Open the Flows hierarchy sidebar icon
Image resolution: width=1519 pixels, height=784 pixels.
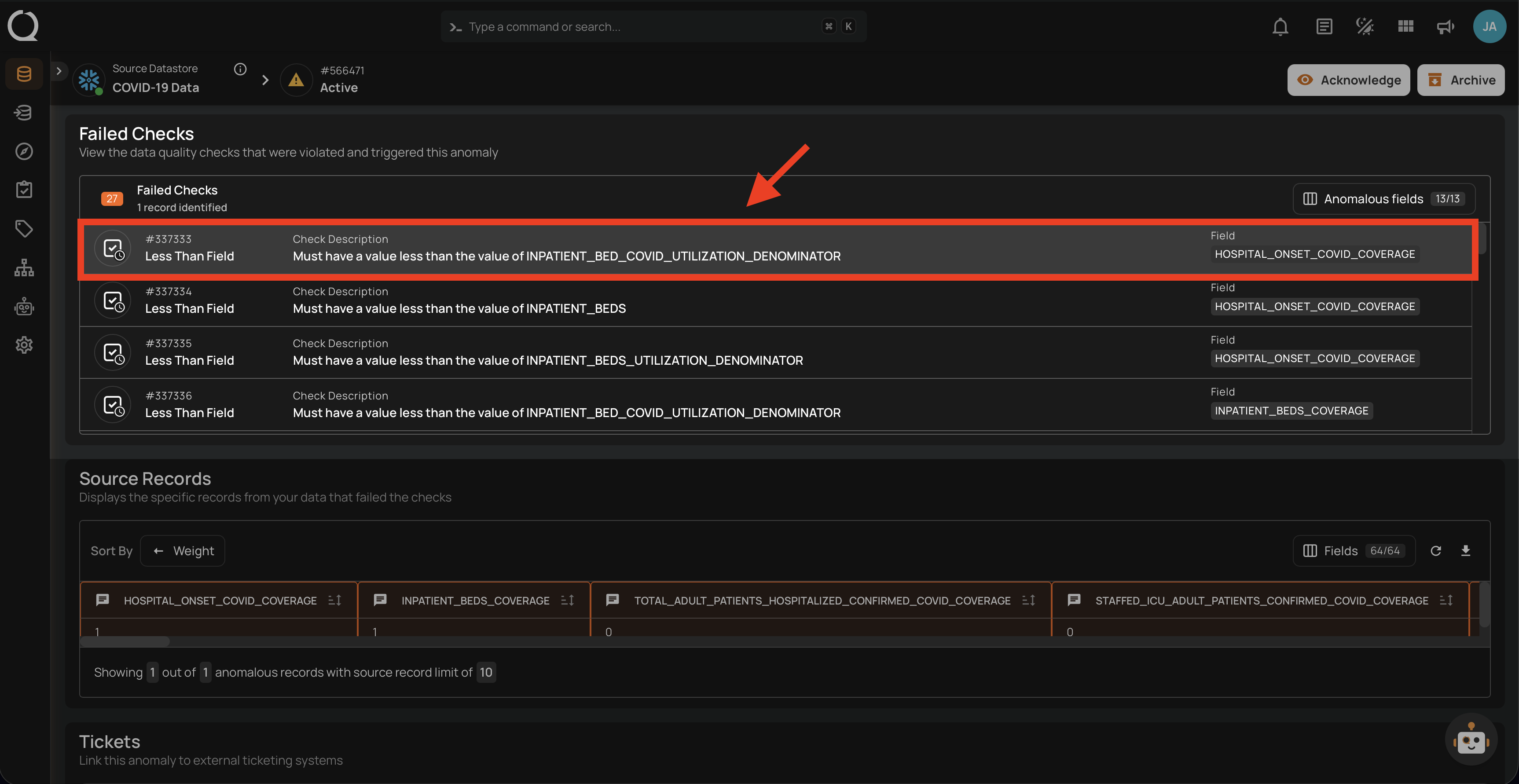coord(24,267)
